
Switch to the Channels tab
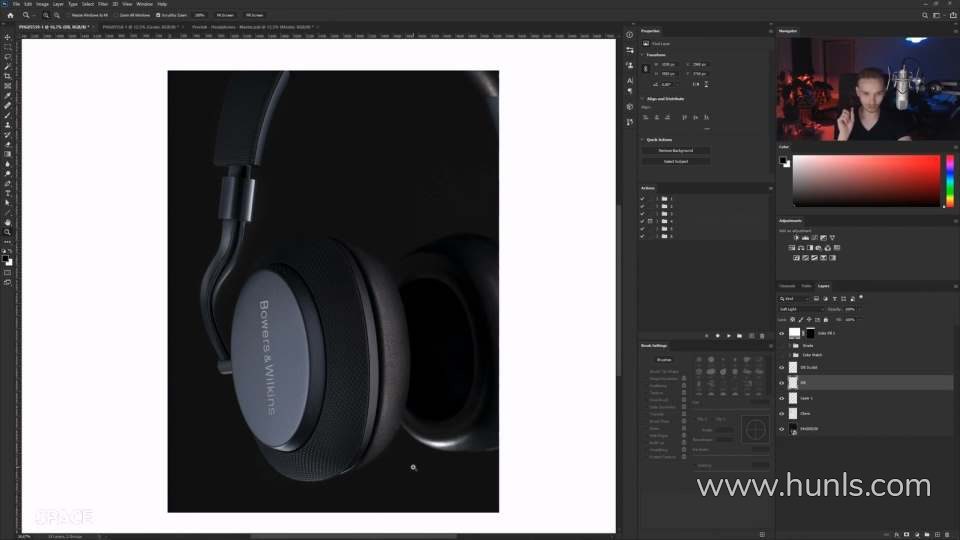(787, 286)
